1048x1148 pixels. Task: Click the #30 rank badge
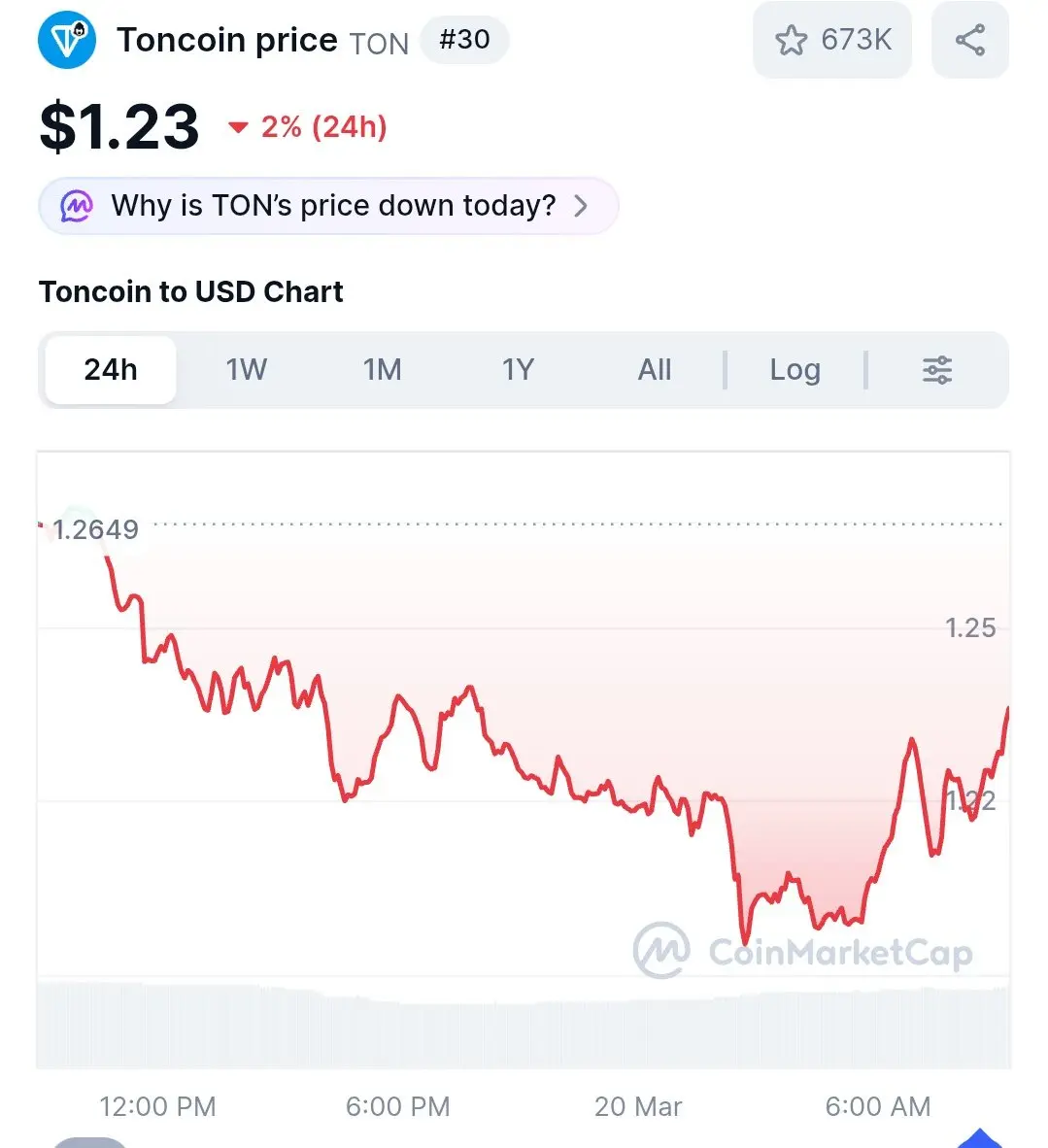click(464, 41)
